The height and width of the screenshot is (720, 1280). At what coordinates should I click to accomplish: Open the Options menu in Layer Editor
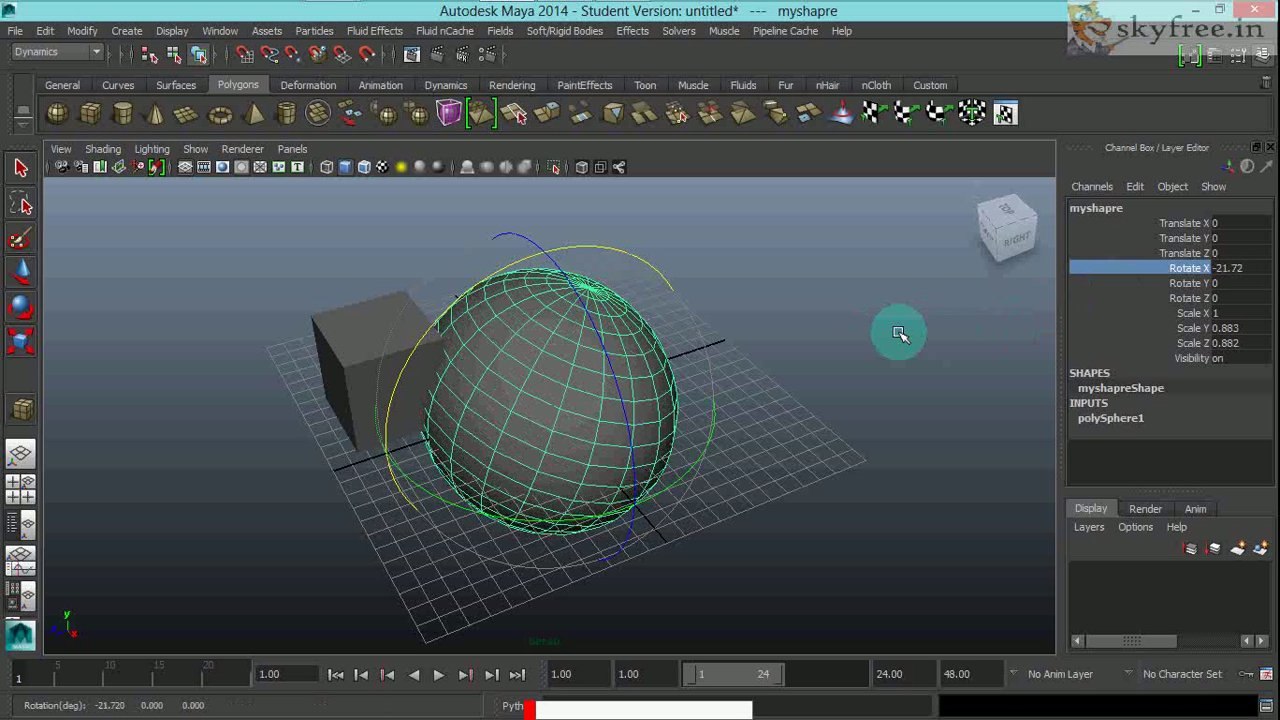[x=1135, y=528]
